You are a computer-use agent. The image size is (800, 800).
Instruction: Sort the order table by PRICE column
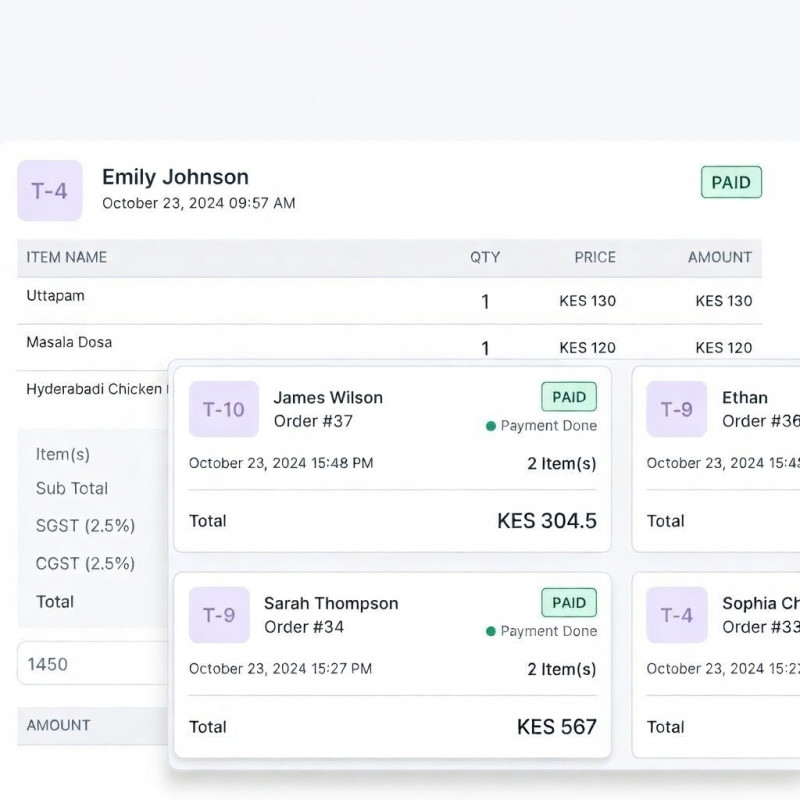click(x=594, y=257)
